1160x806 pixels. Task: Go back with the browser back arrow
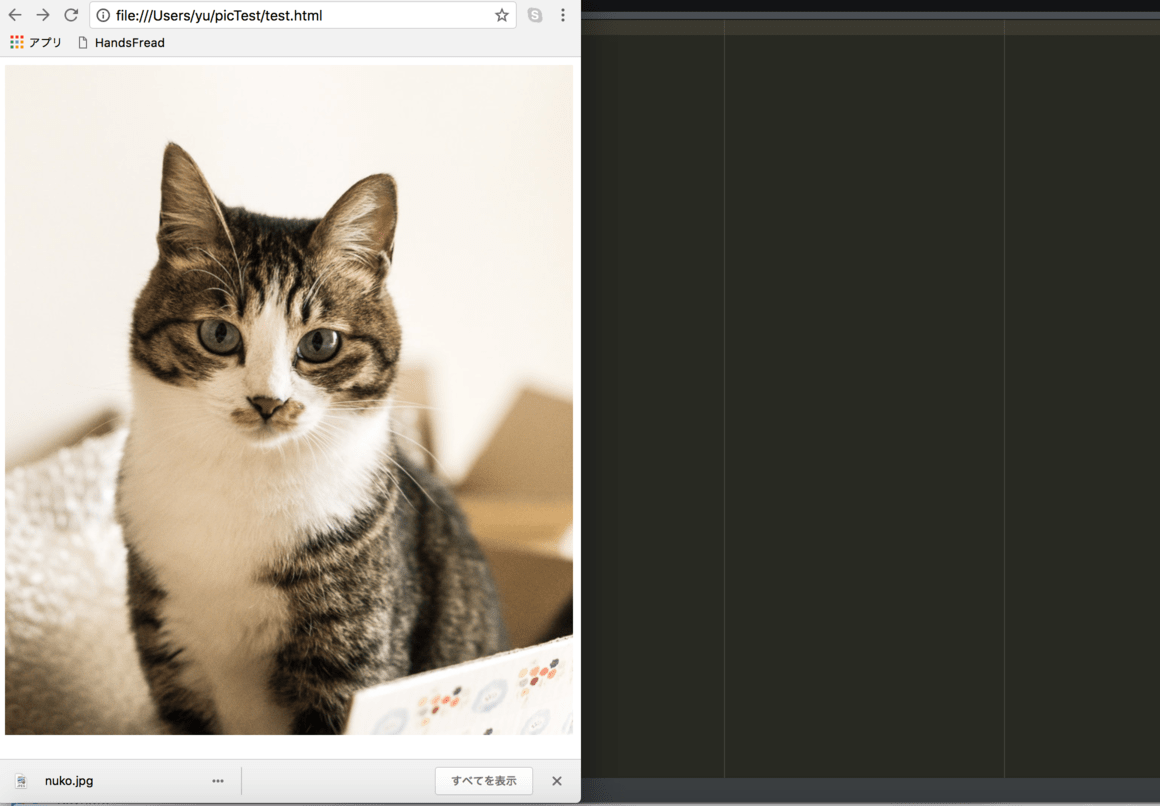[x=15, y=15]
